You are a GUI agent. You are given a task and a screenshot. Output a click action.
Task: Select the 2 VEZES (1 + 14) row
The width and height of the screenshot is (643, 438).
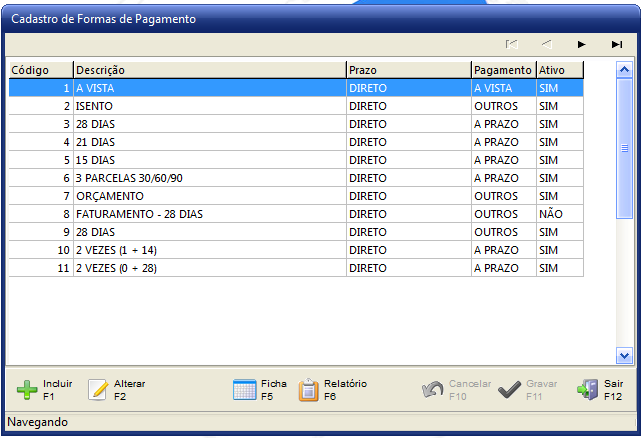(x=296, y=251)
